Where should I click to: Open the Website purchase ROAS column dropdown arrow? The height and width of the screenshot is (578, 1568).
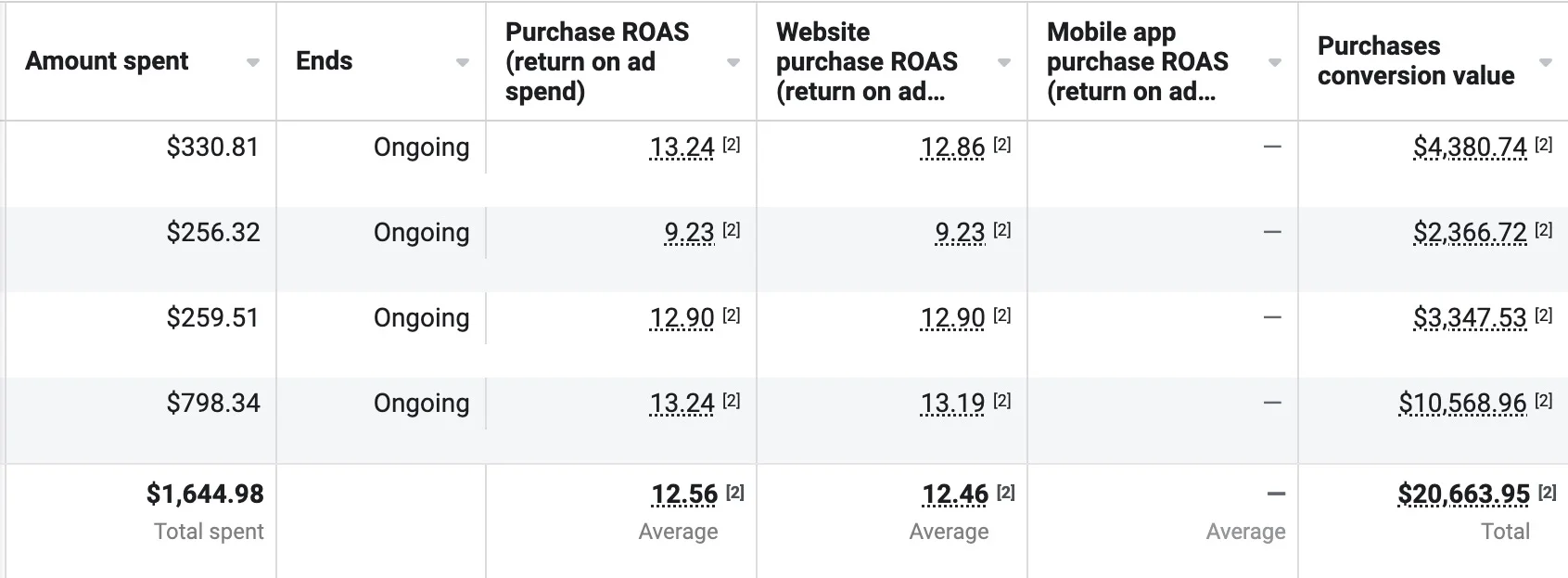(x=1003, y=63)
